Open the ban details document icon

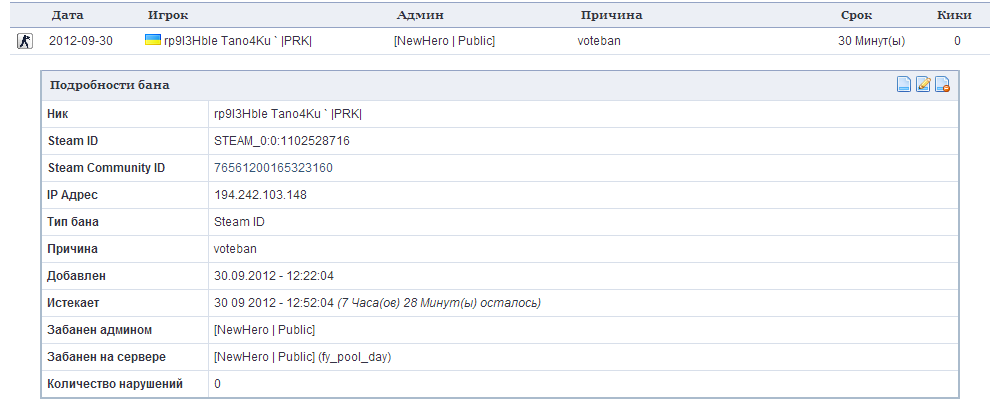click(x=904, y=84)
